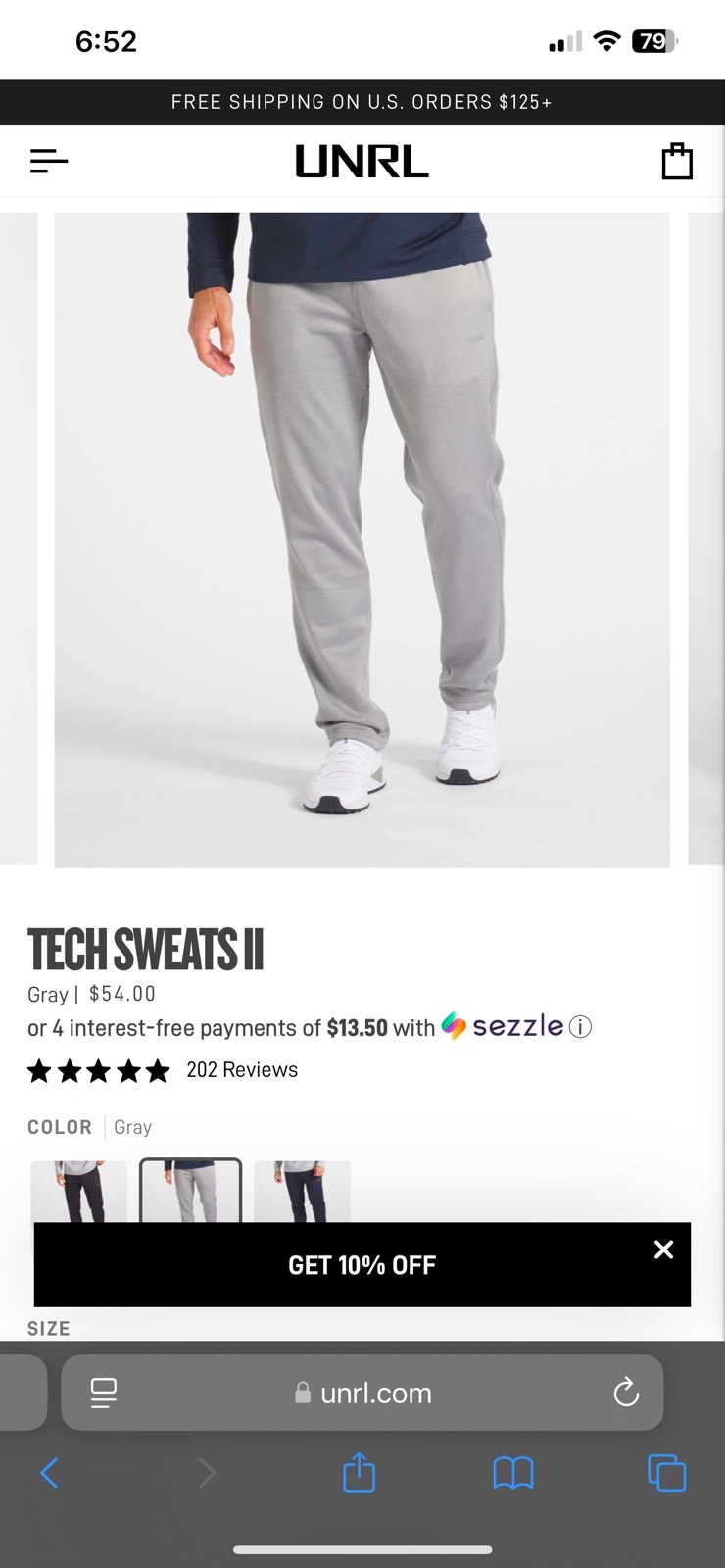Reload the unrl.com page
This screenshot has width=725, height=1568.
(626, 1393)
